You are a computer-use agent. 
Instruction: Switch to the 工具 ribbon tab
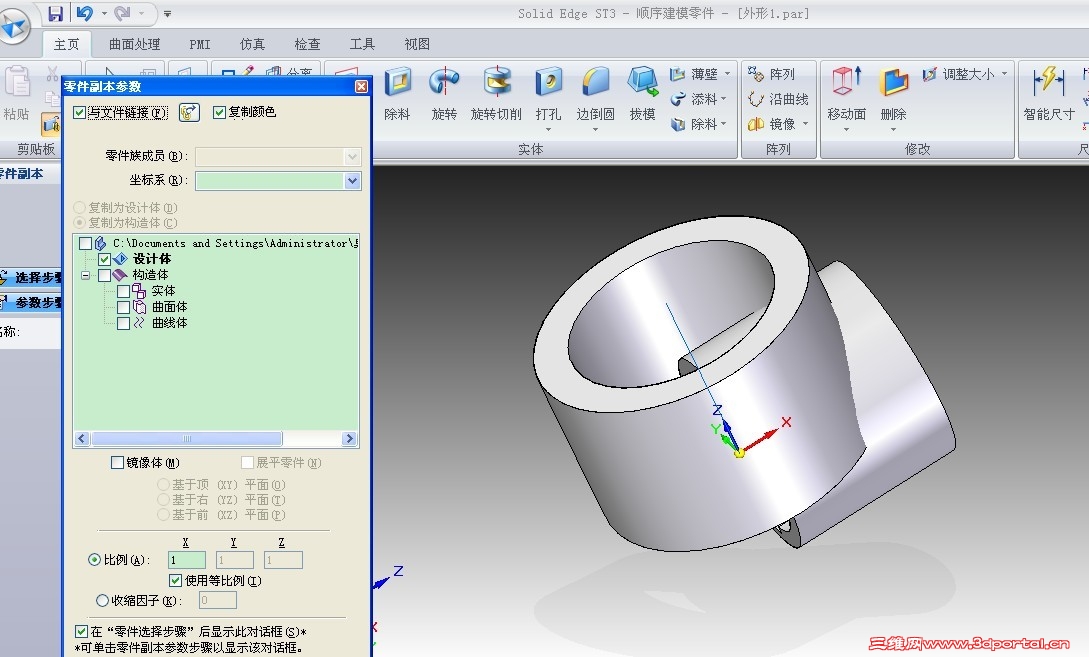pos(362,44)
